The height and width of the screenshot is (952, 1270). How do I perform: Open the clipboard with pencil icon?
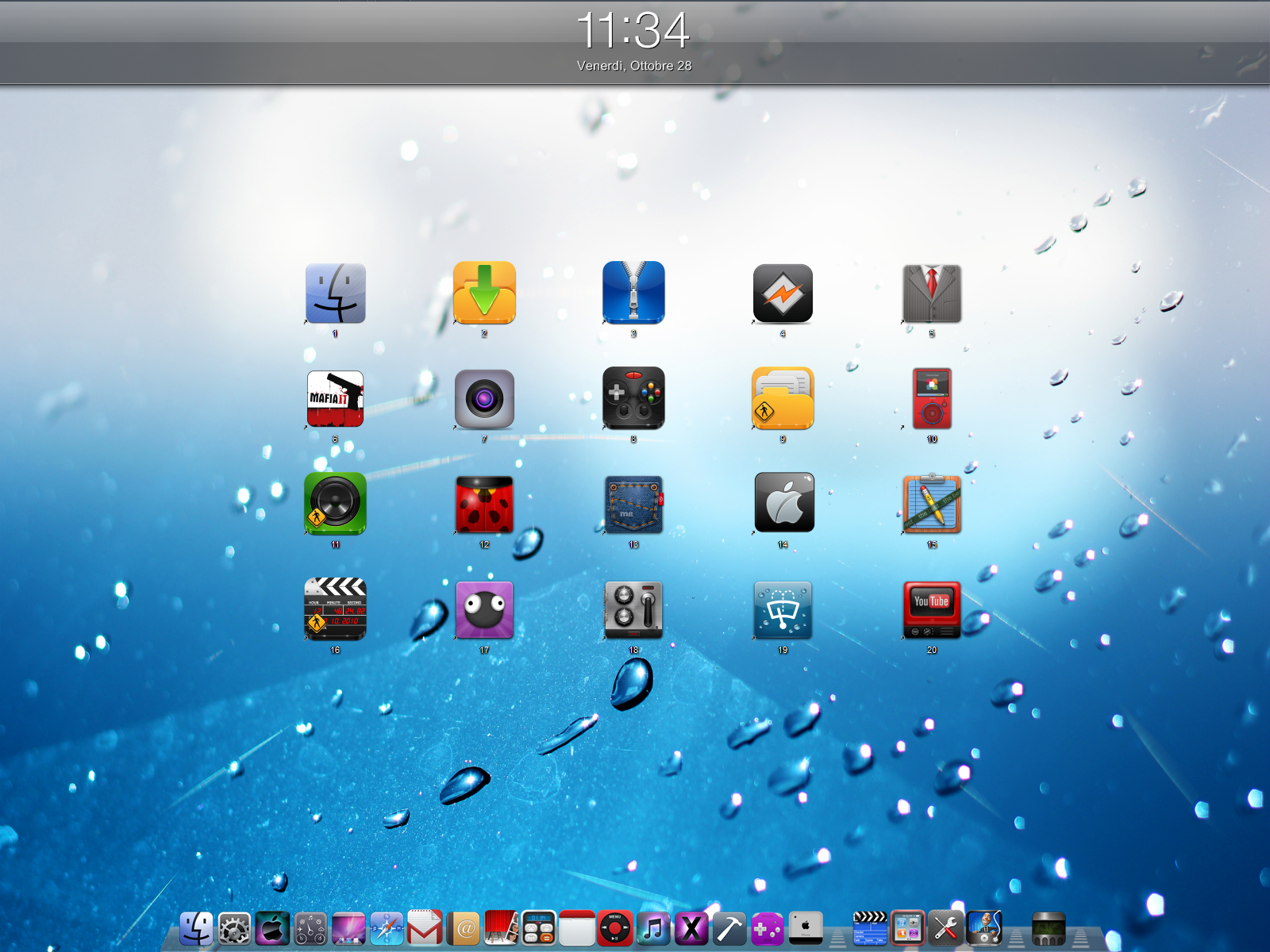(932, 504)
